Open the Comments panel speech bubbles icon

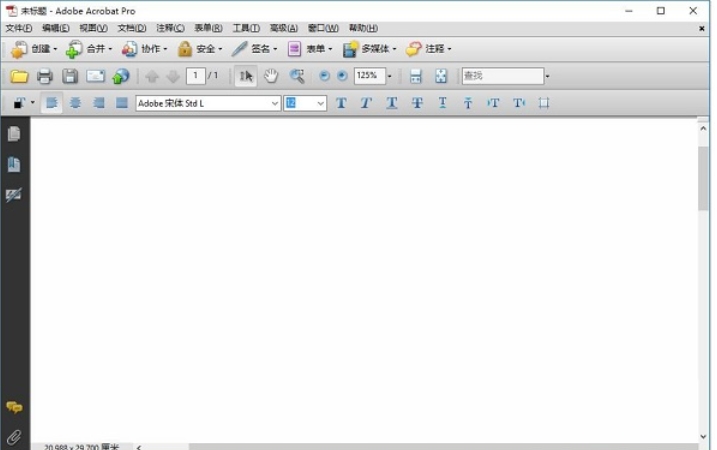point(14,407)
